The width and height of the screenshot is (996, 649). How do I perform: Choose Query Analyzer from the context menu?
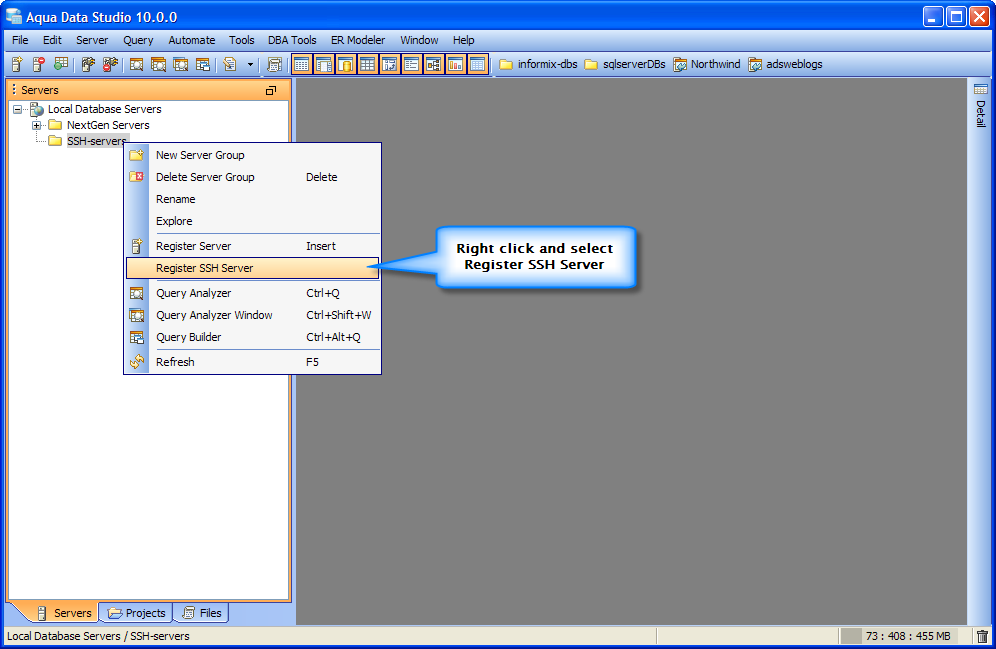[253, 293]
